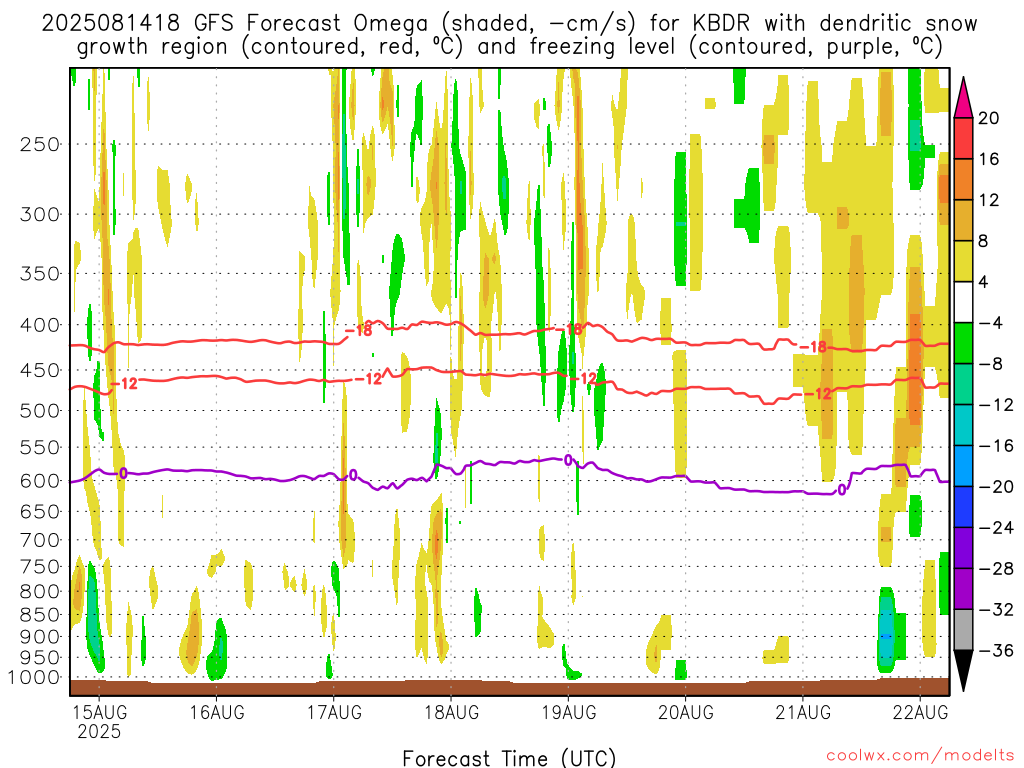
Task: Click the 800 pressure level label
Action: (40, 592)
